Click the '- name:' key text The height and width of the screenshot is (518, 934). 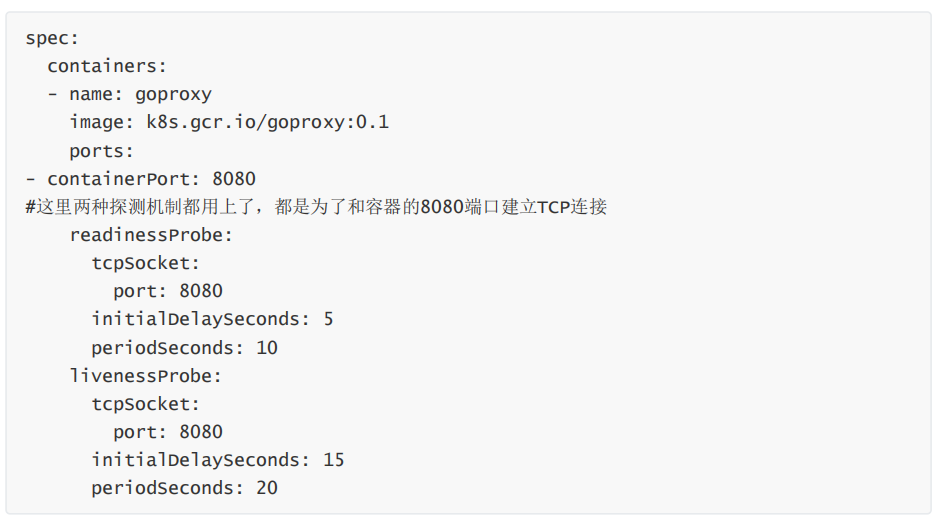point(85,94)
